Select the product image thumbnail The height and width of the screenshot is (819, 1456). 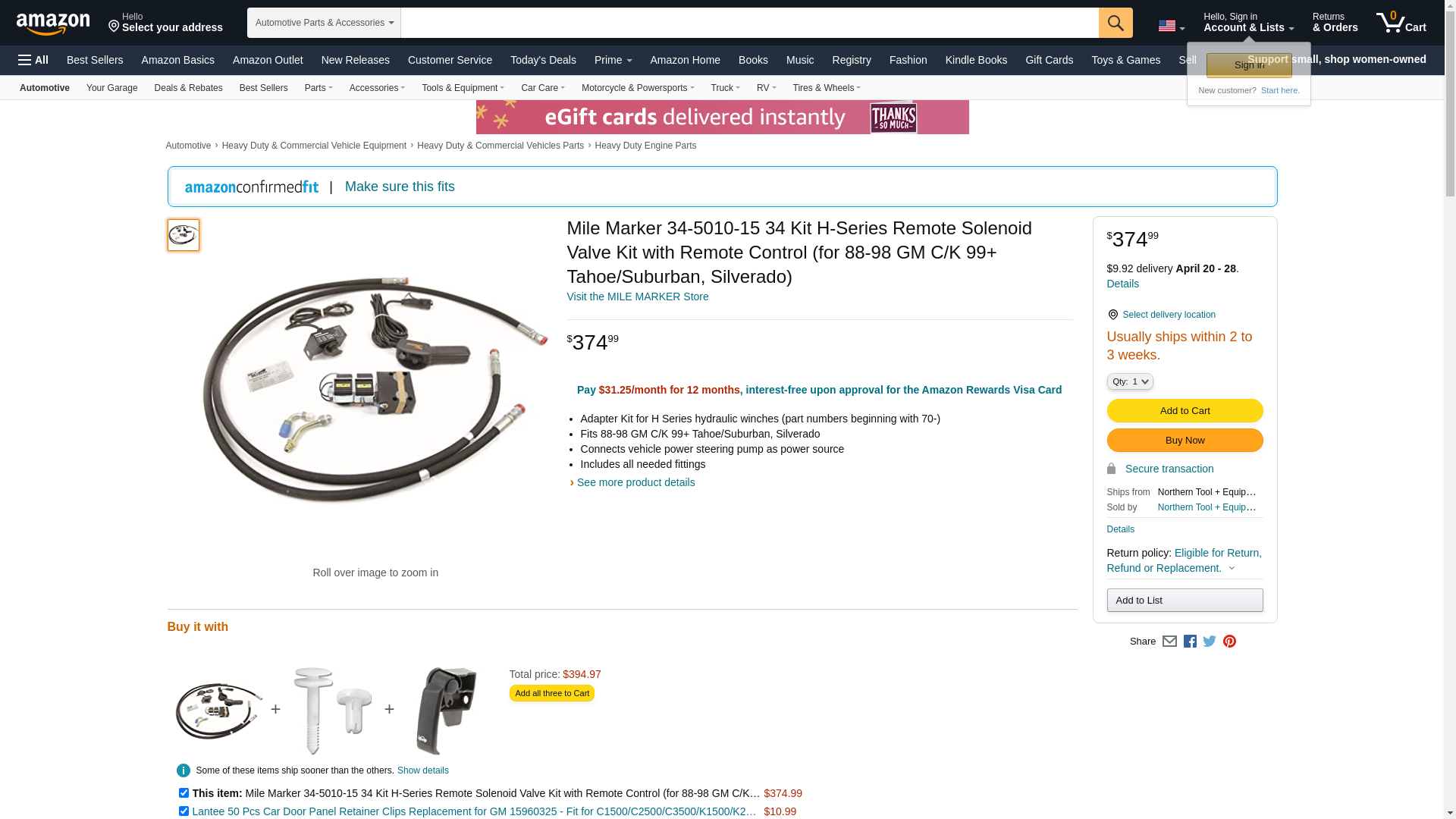point(184,235)
